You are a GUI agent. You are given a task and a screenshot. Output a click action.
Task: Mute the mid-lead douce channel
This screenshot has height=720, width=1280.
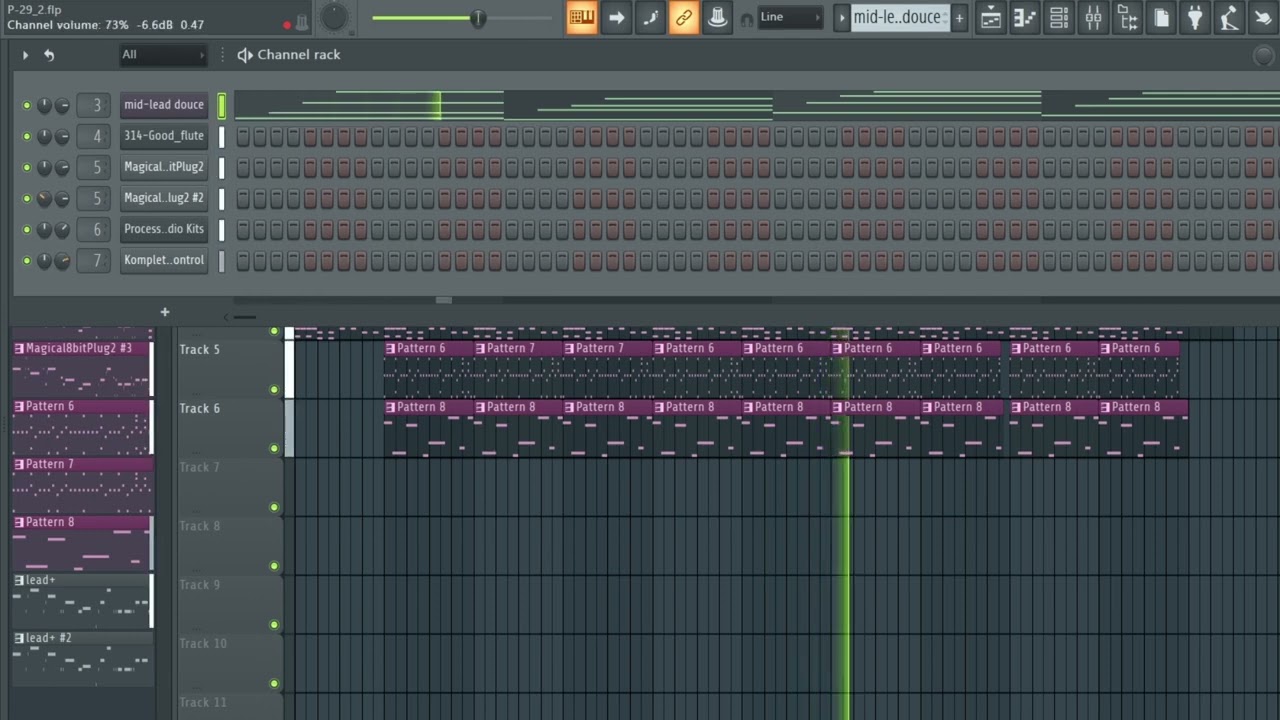click(27, 105)
